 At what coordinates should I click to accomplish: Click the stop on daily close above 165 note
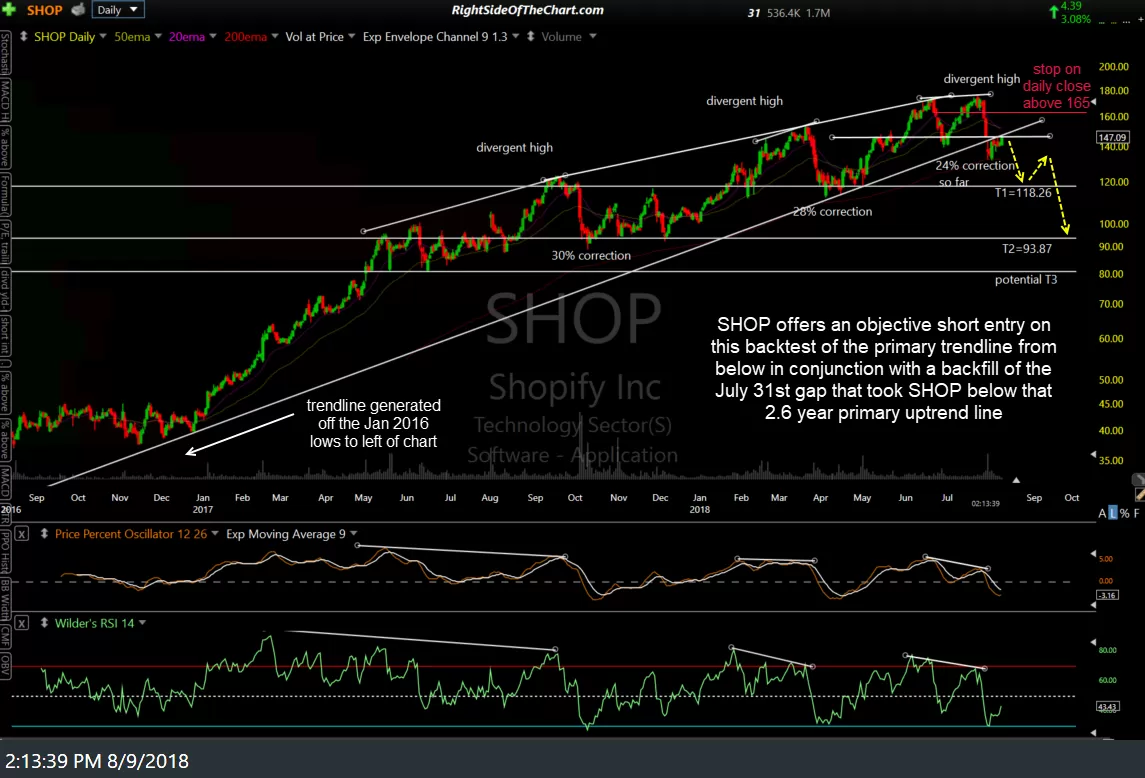coord(1056,86)
